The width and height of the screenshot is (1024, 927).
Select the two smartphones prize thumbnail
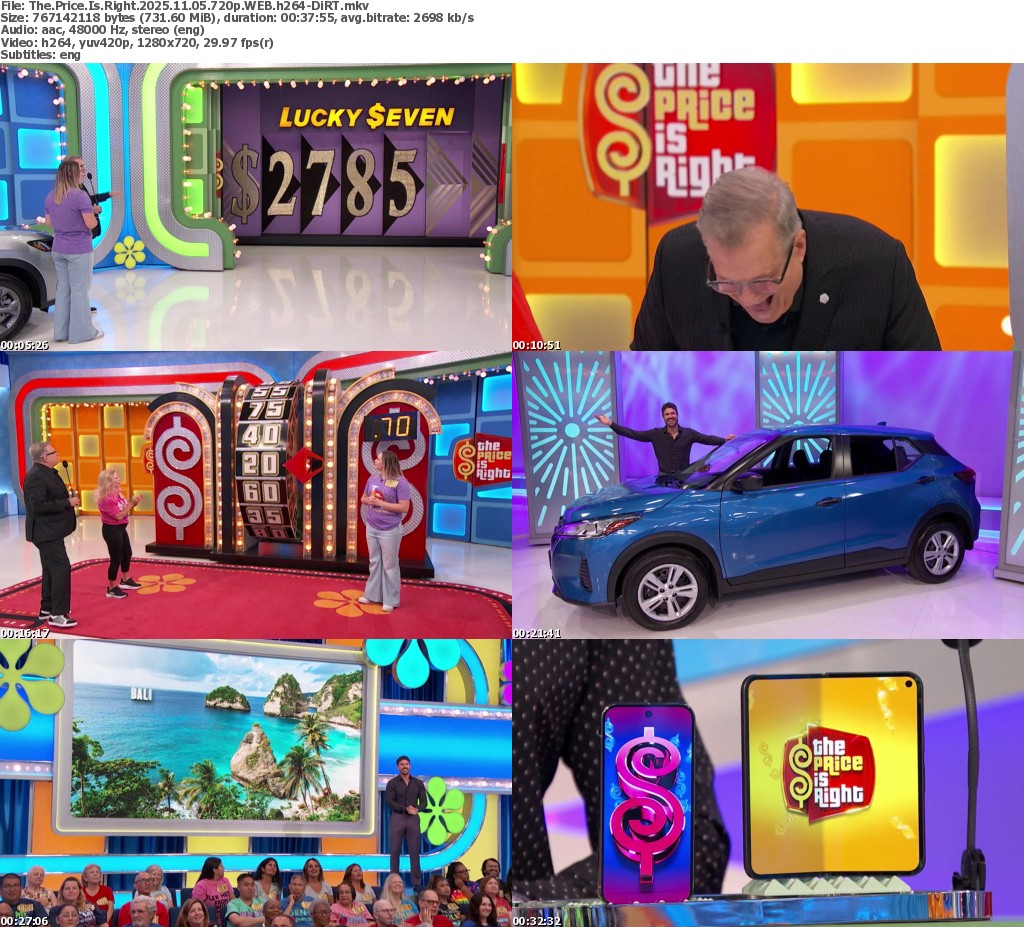coord(768,782)
